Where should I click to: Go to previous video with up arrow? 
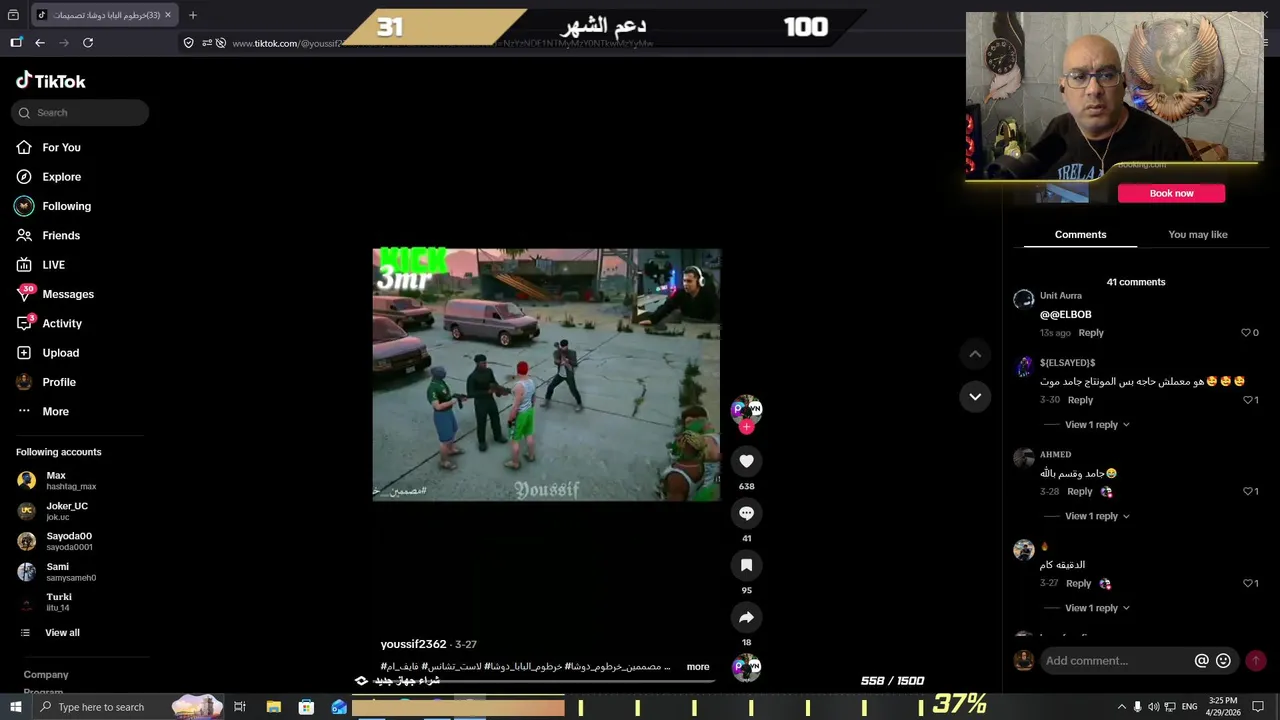[975, 354]
